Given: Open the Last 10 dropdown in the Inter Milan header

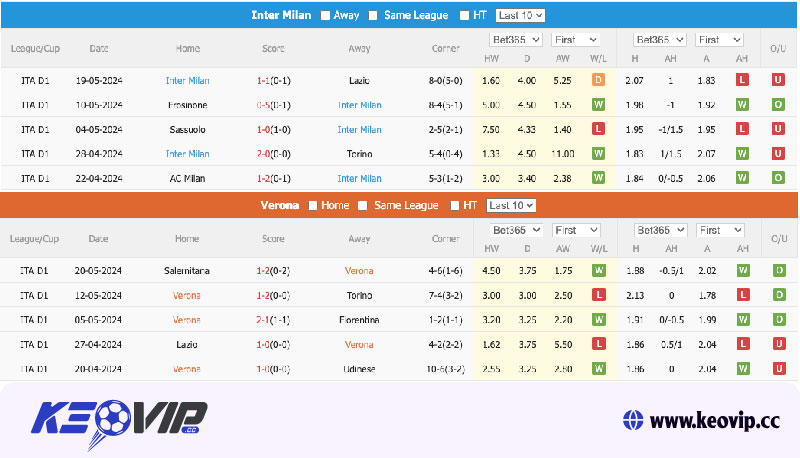Looking at the screenshot, I should [x=520, y=15].
